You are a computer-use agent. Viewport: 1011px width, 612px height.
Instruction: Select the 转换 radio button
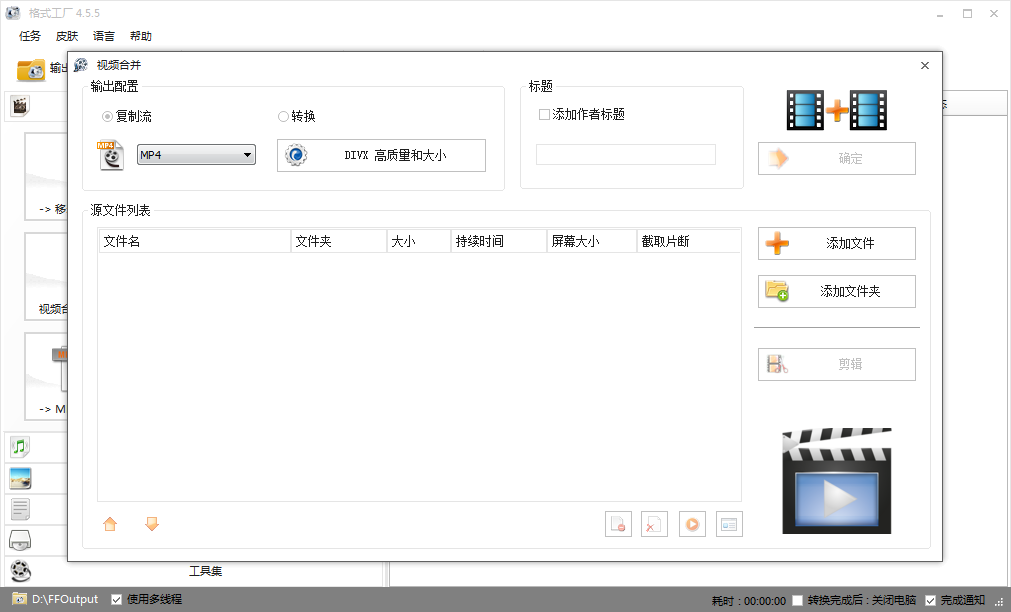(283, 116)
